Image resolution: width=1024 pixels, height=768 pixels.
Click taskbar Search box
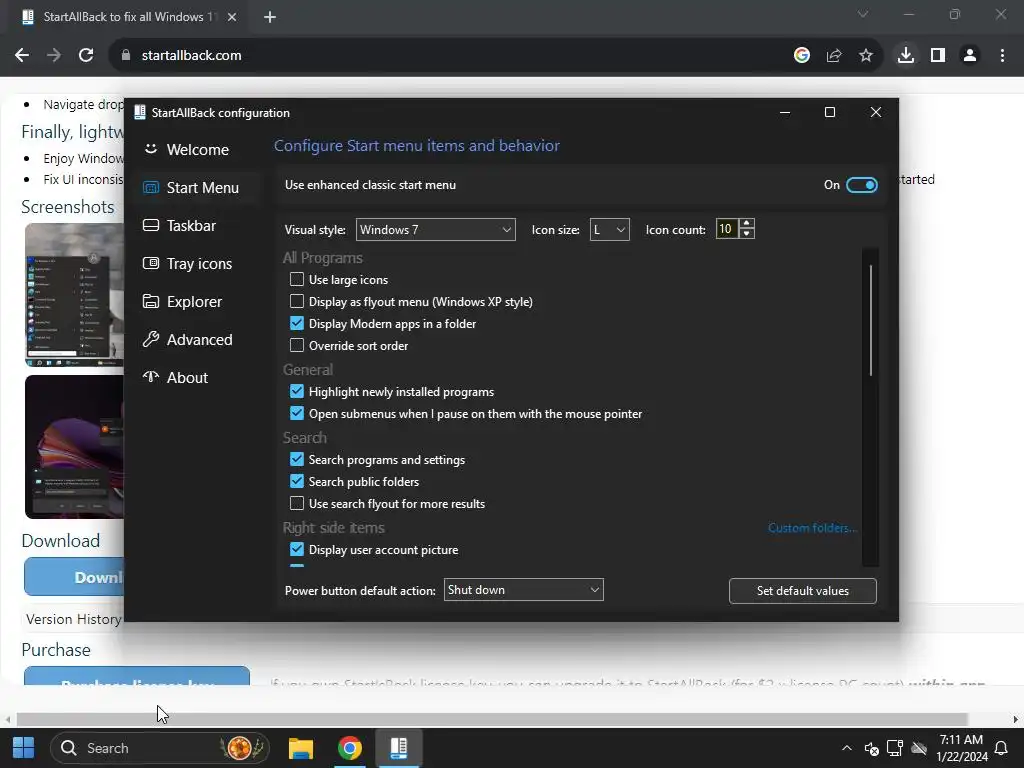[x=160, y=748]
